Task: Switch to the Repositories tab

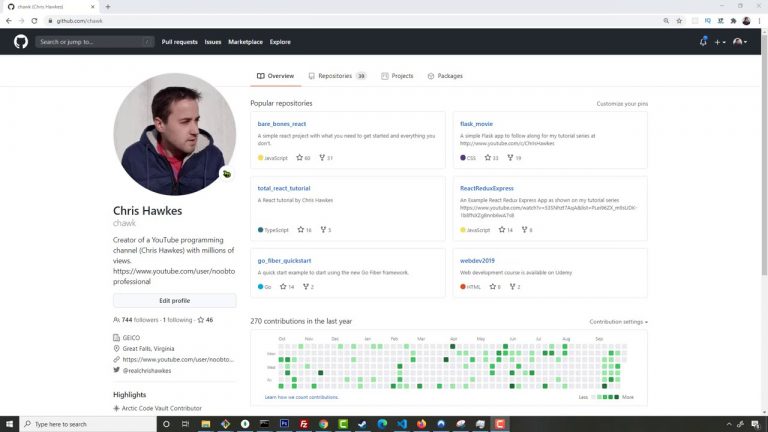Action: pyautogui.click(x=336, y=76)
